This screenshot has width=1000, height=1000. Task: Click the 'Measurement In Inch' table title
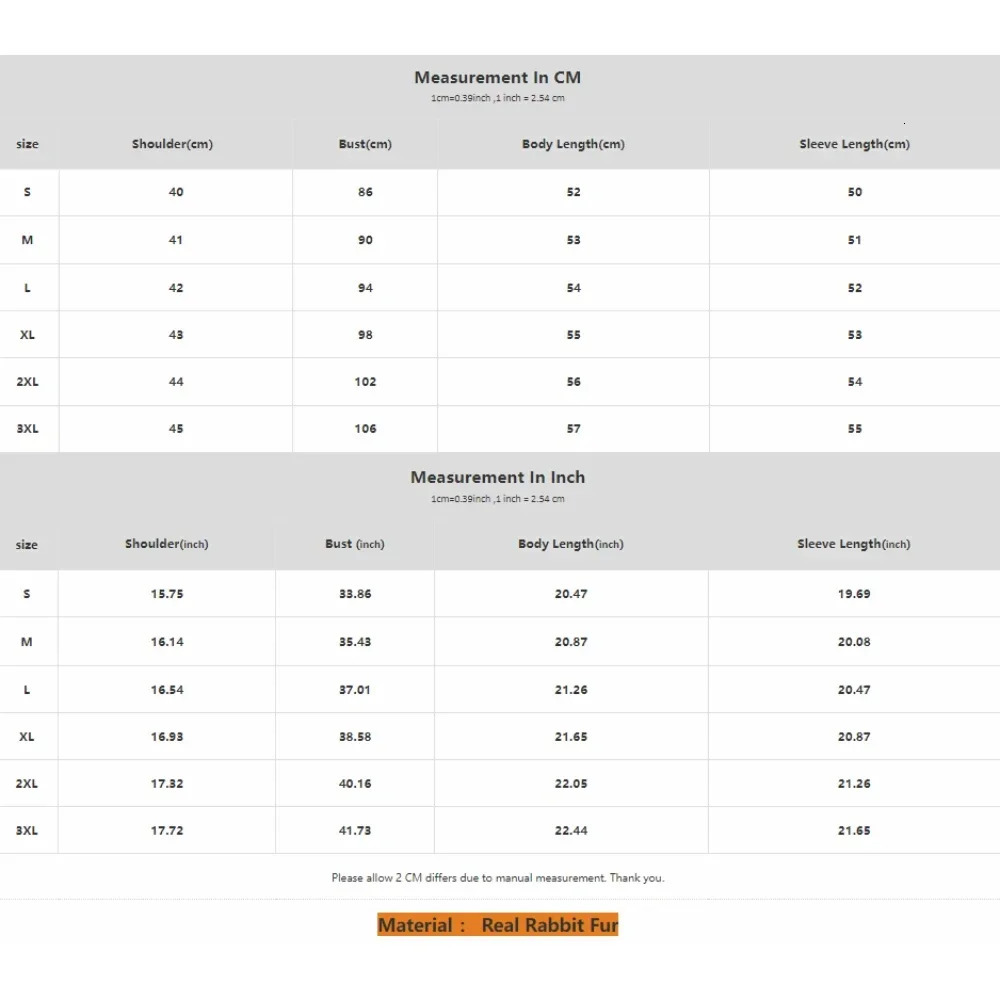click(x=497, y=478)
